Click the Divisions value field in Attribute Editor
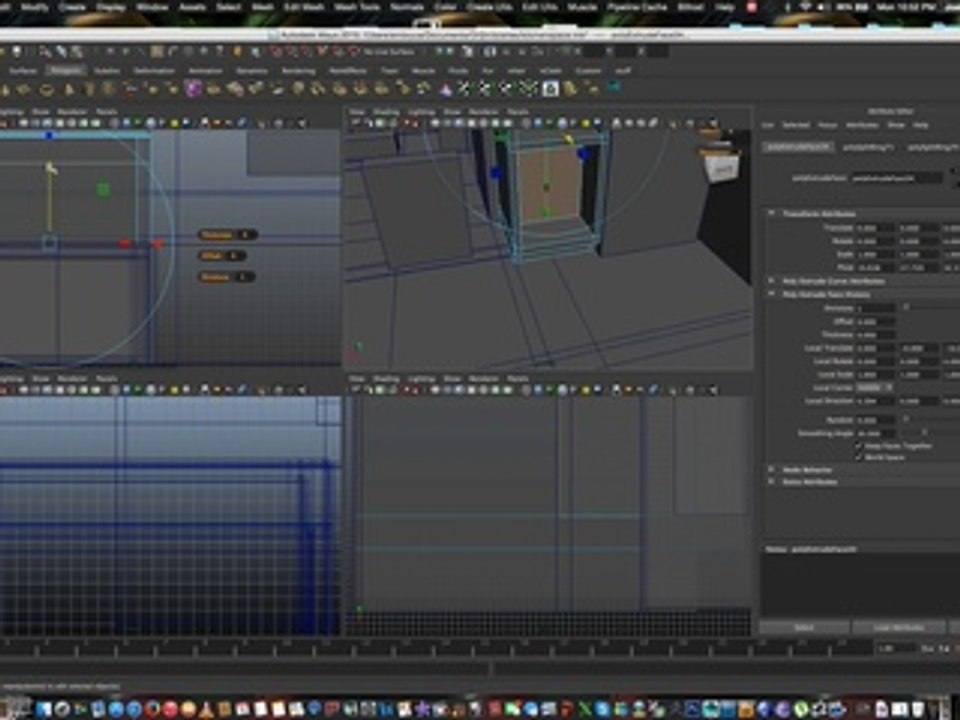The height and width of the screenshot is (720, 960). click(876, 308)
